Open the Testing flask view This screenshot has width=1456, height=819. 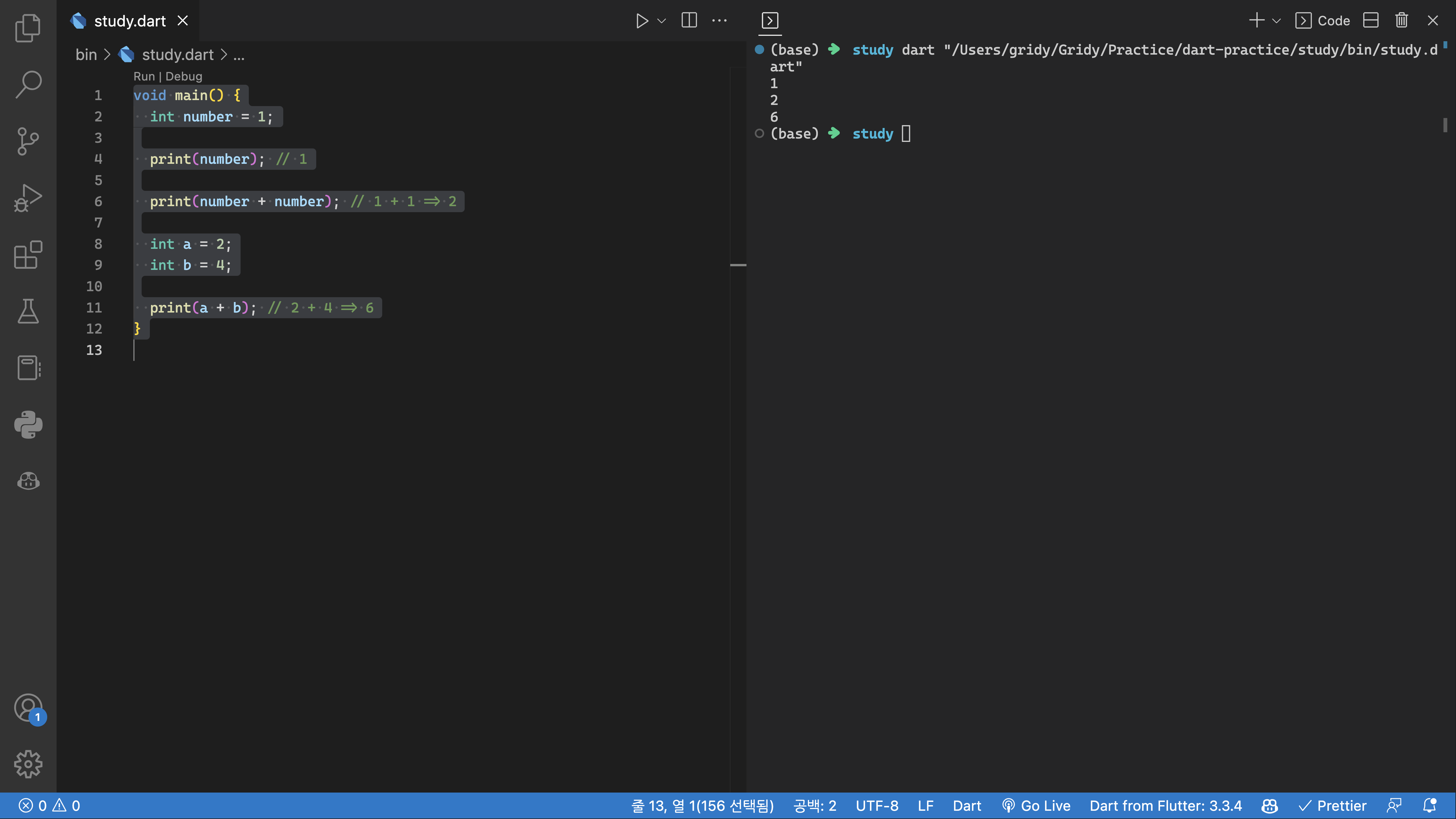(28, 311)
